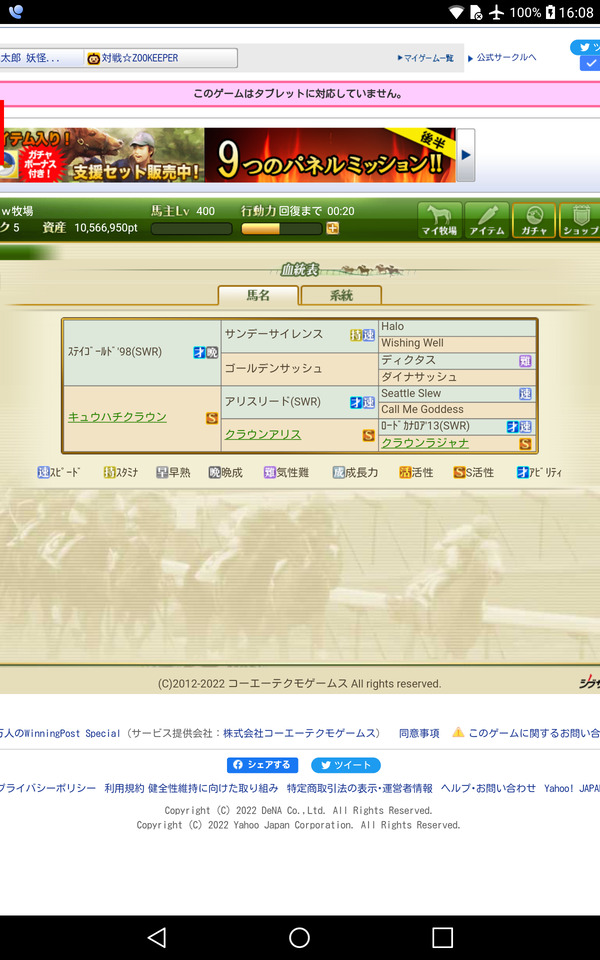Click the スタミナ legend icon

tap(110, 472)
